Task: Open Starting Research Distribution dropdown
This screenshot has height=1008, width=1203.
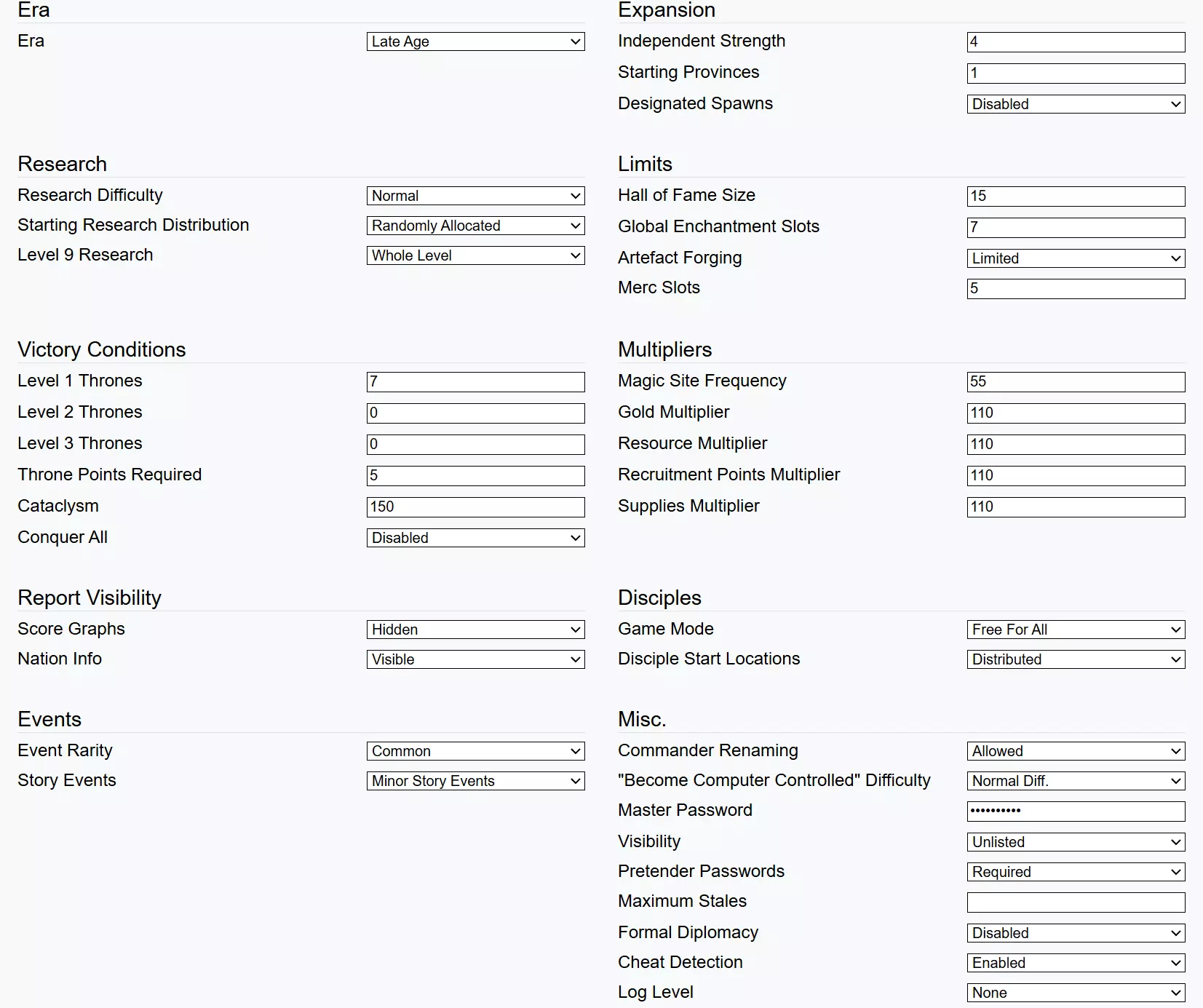Action: pyautogui.click(x=475, y=226)
